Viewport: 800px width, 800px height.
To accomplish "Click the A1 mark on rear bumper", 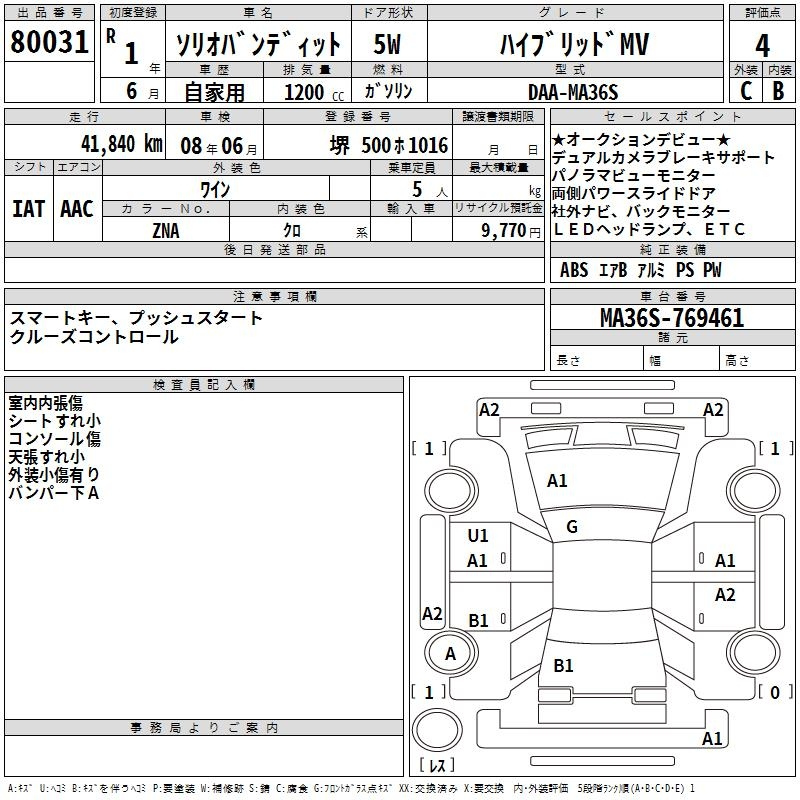I will 712,739.
